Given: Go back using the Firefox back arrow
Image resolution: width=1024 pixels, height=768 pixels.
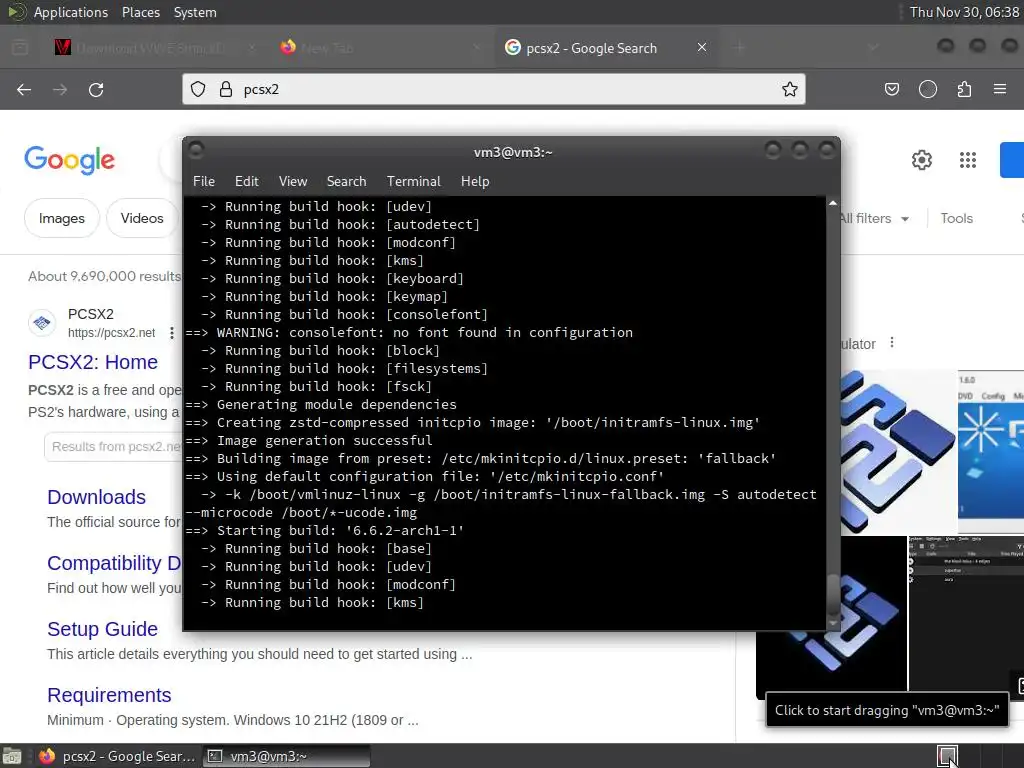Looking at the screenshot, I should 24,89.
